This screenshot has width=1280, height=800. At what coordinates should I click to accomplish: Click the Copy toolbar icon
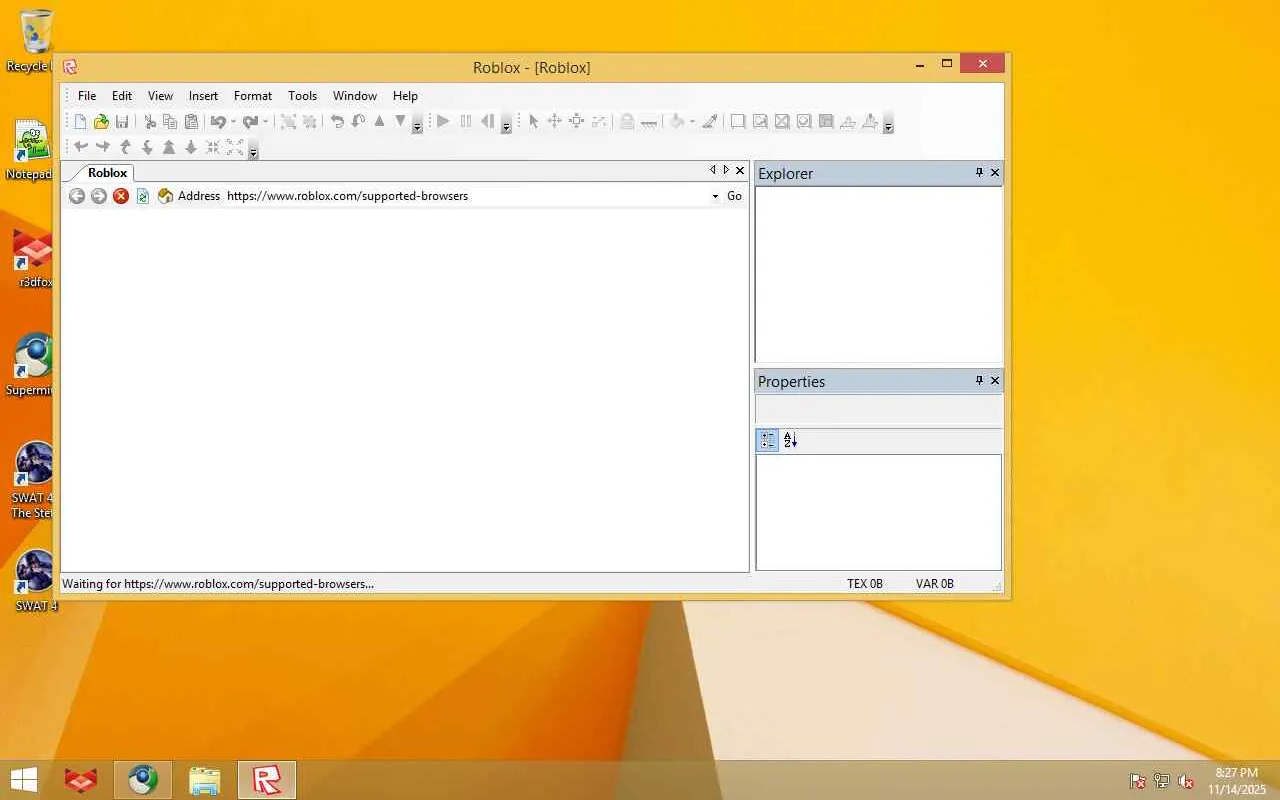[x=170, y=122]
